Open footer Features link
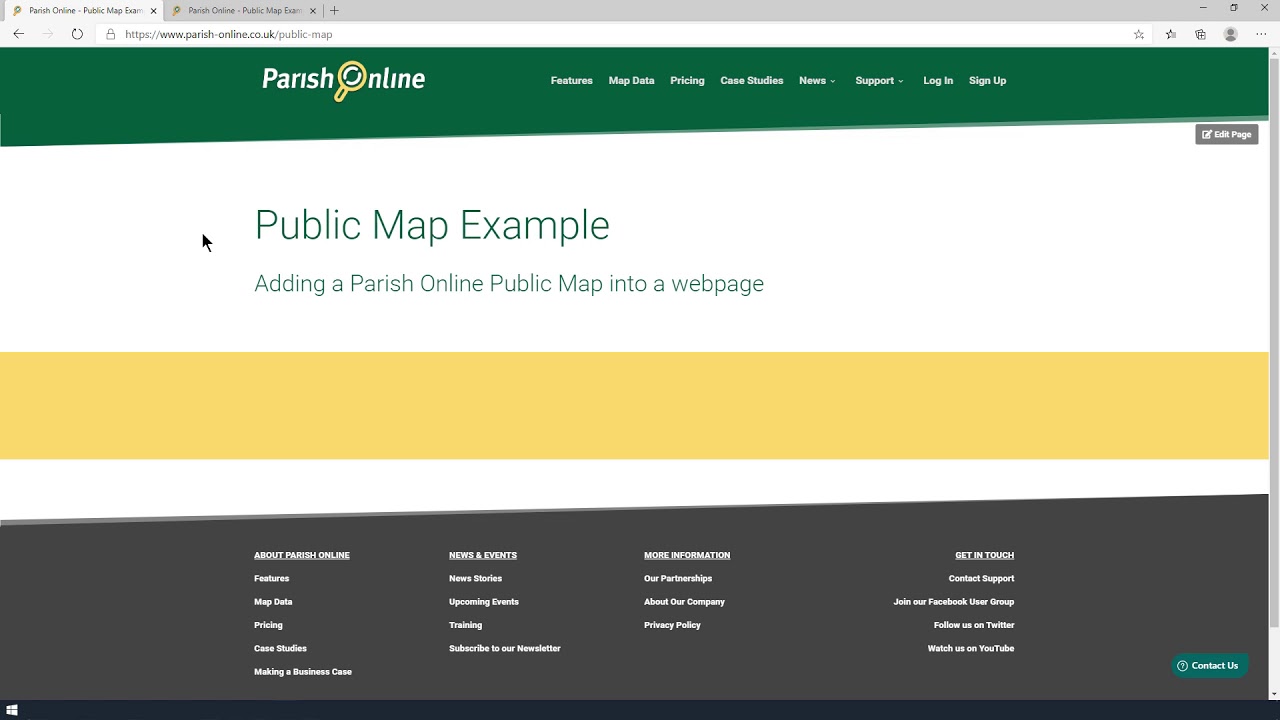The image size is (1280, 720). coord(272,579)
